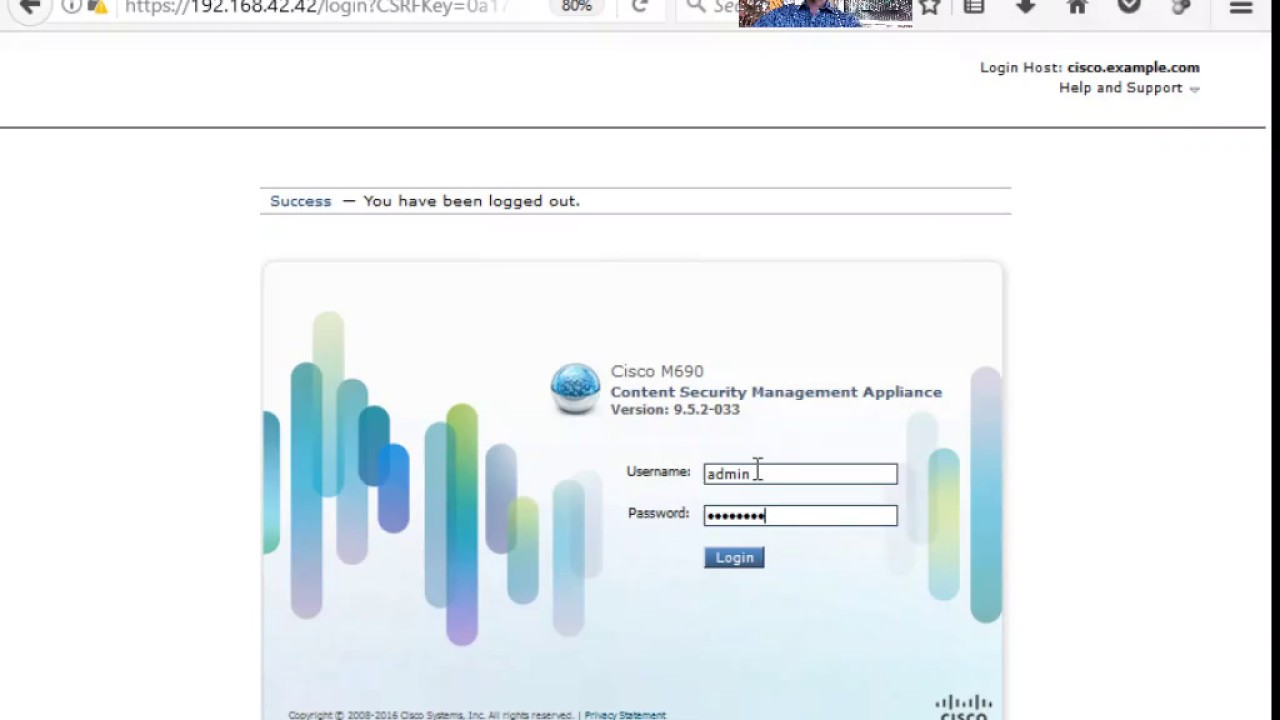Reload the page with refresh icon
The width and height of the screenshot is (1280, 720).
pos(640,7)
